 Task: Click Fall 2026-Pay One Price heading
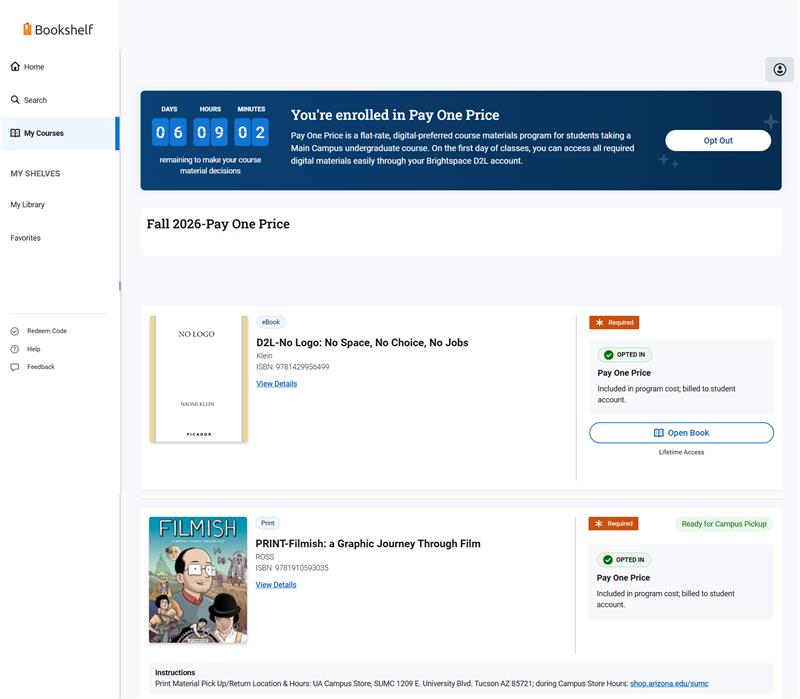218,224
